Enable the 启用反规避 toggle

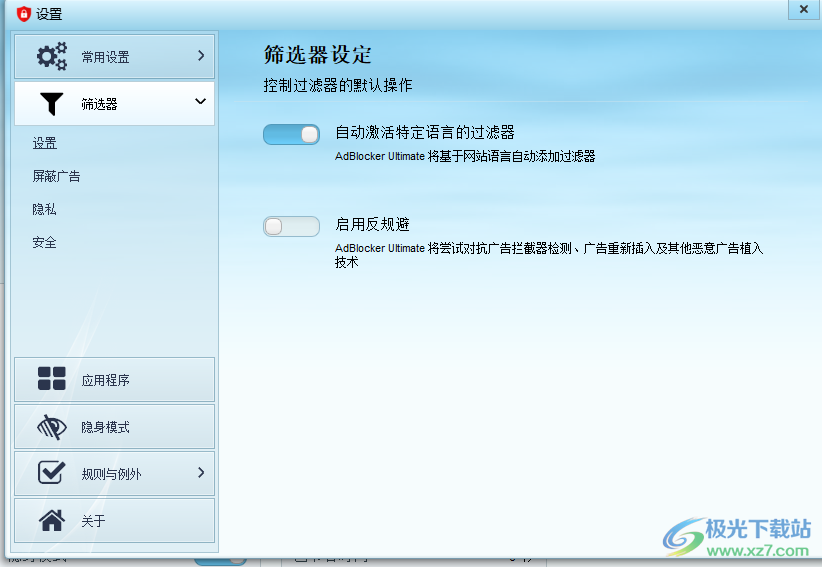click(291, 226)
